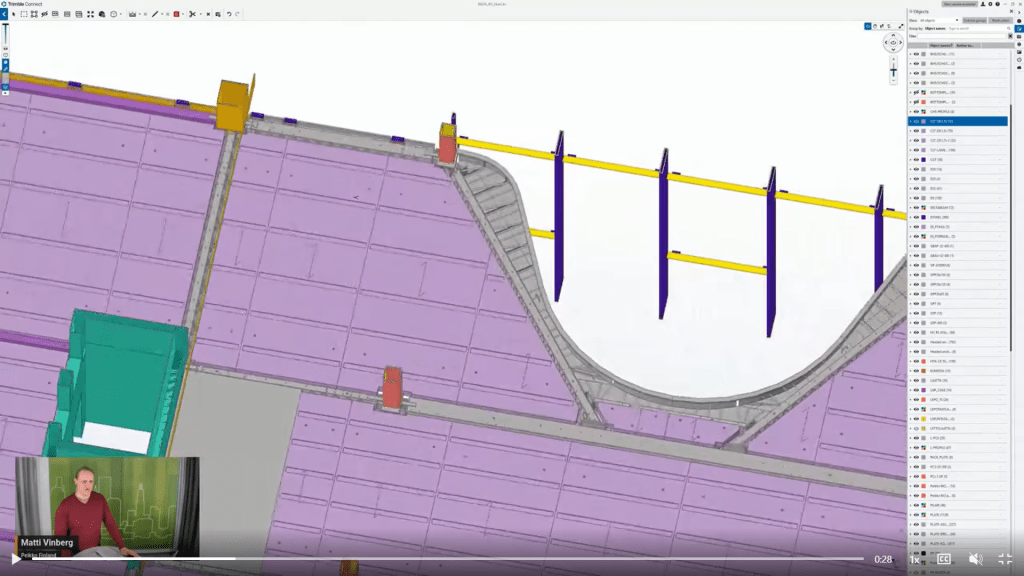Select the arrow pointer tool
The image size is (1024, 576).
click(x=14, y=14)
